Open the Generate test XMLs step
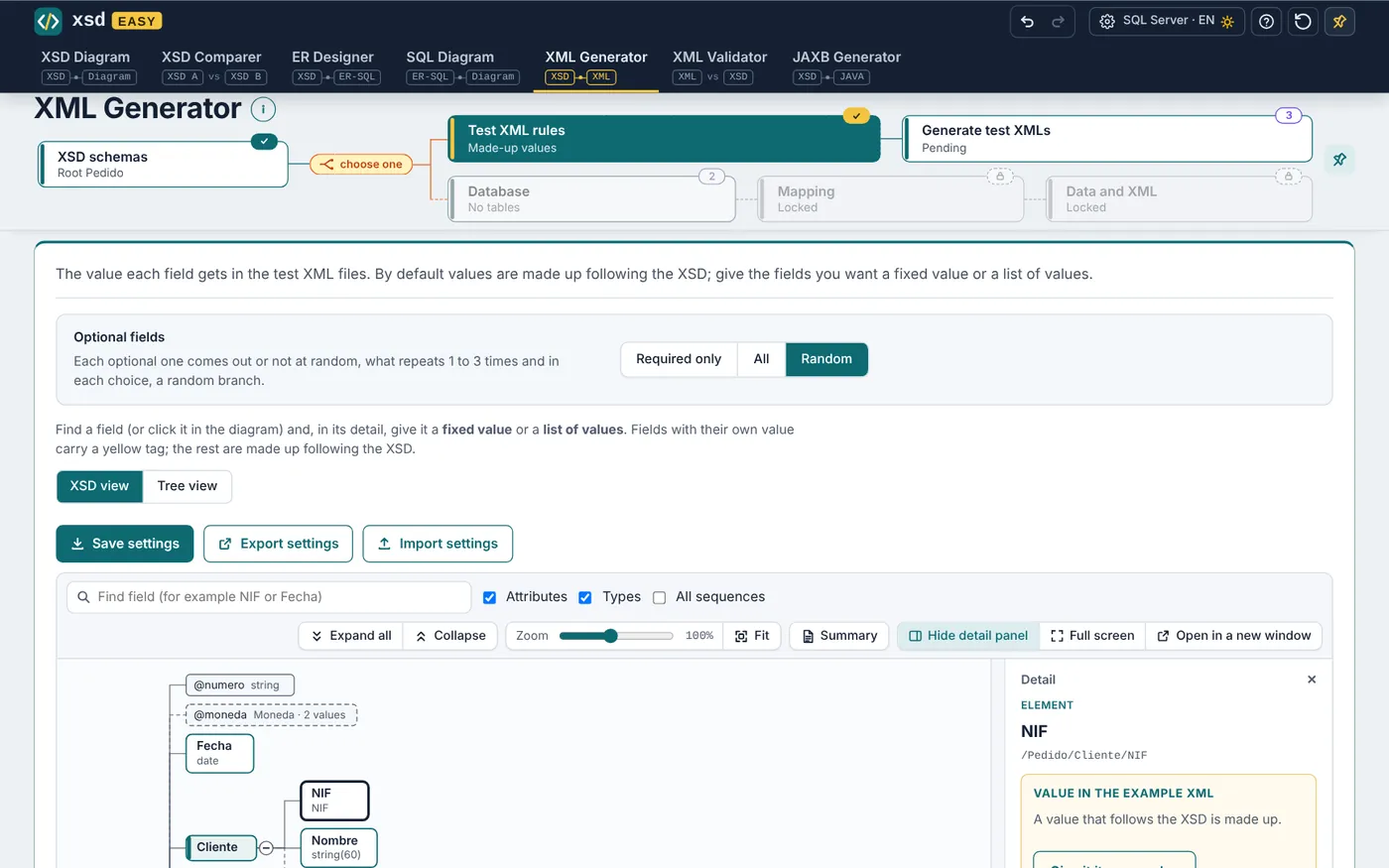Image resolution: width=1389 pixels, height=868 pixels. tap(1107, 139)
